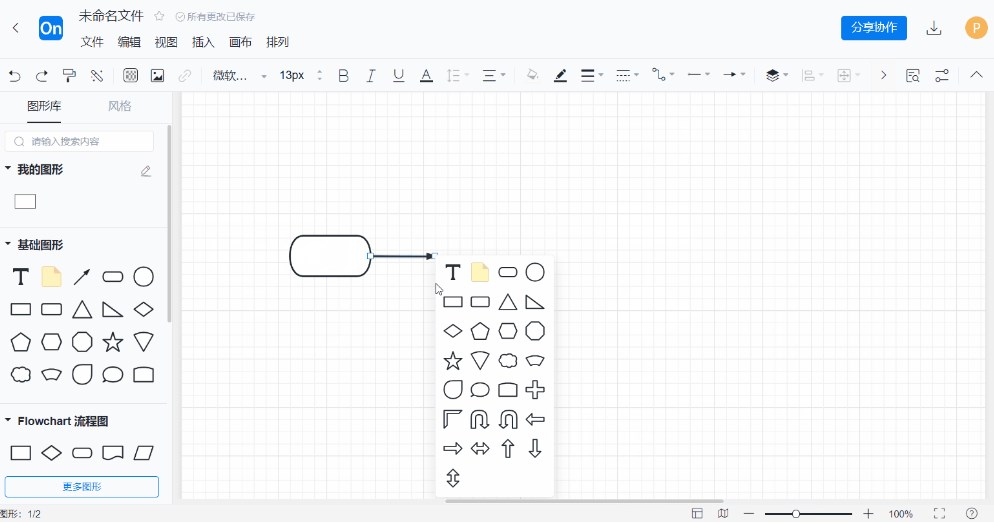Open the font family dropdown
This screenshot has width=994, height=523.
click(x=239, y=75)
